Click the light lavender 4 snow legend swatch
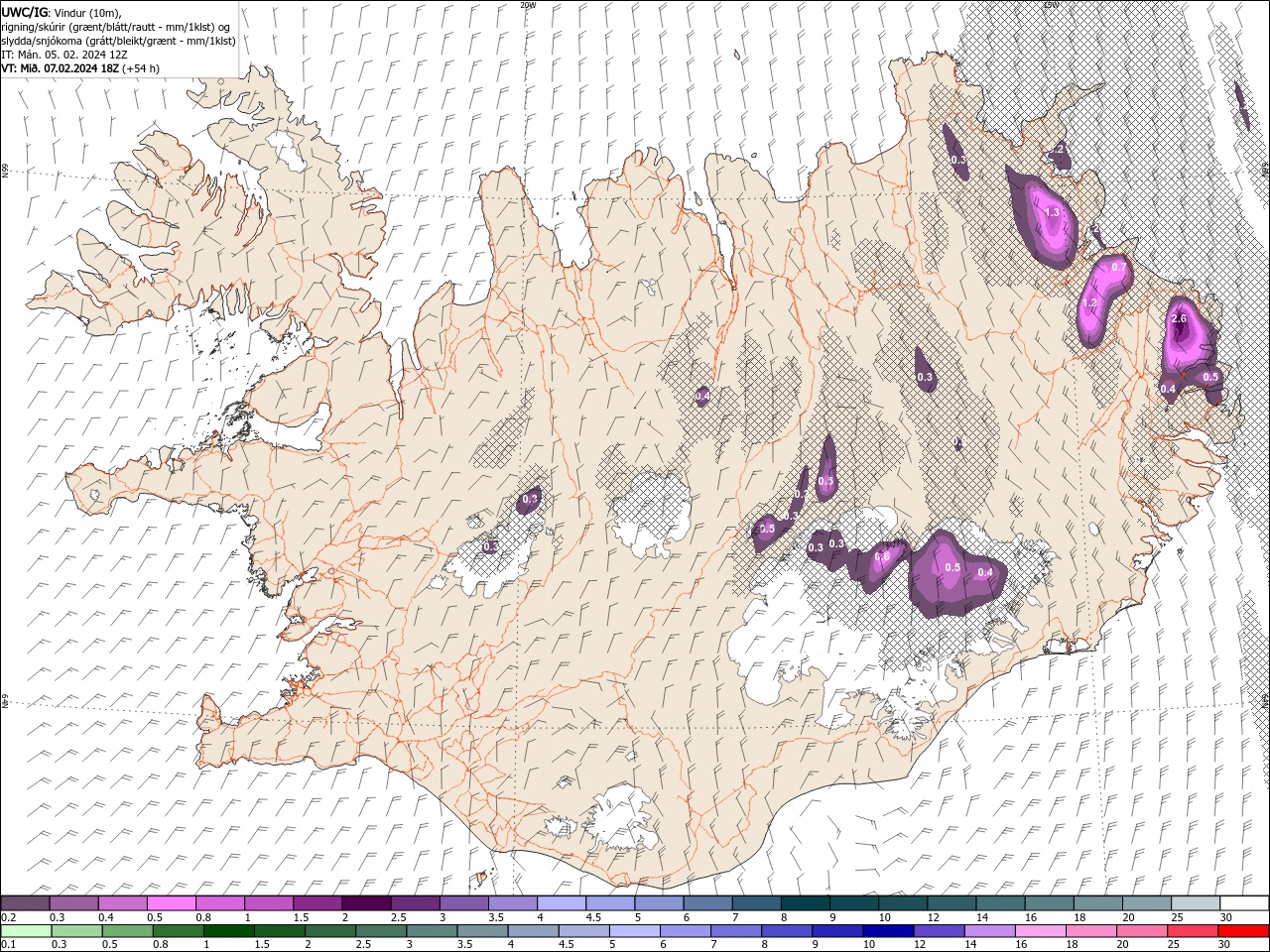This screenshot has height=952, width=1270. 562,903
